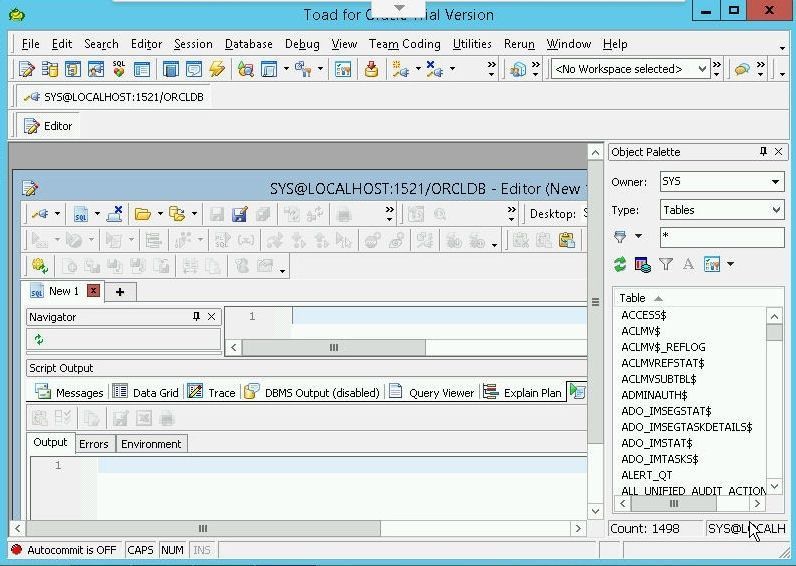The image size is (796, 566).
Task: Pin the Navigator panel
Action: (196, 317)
